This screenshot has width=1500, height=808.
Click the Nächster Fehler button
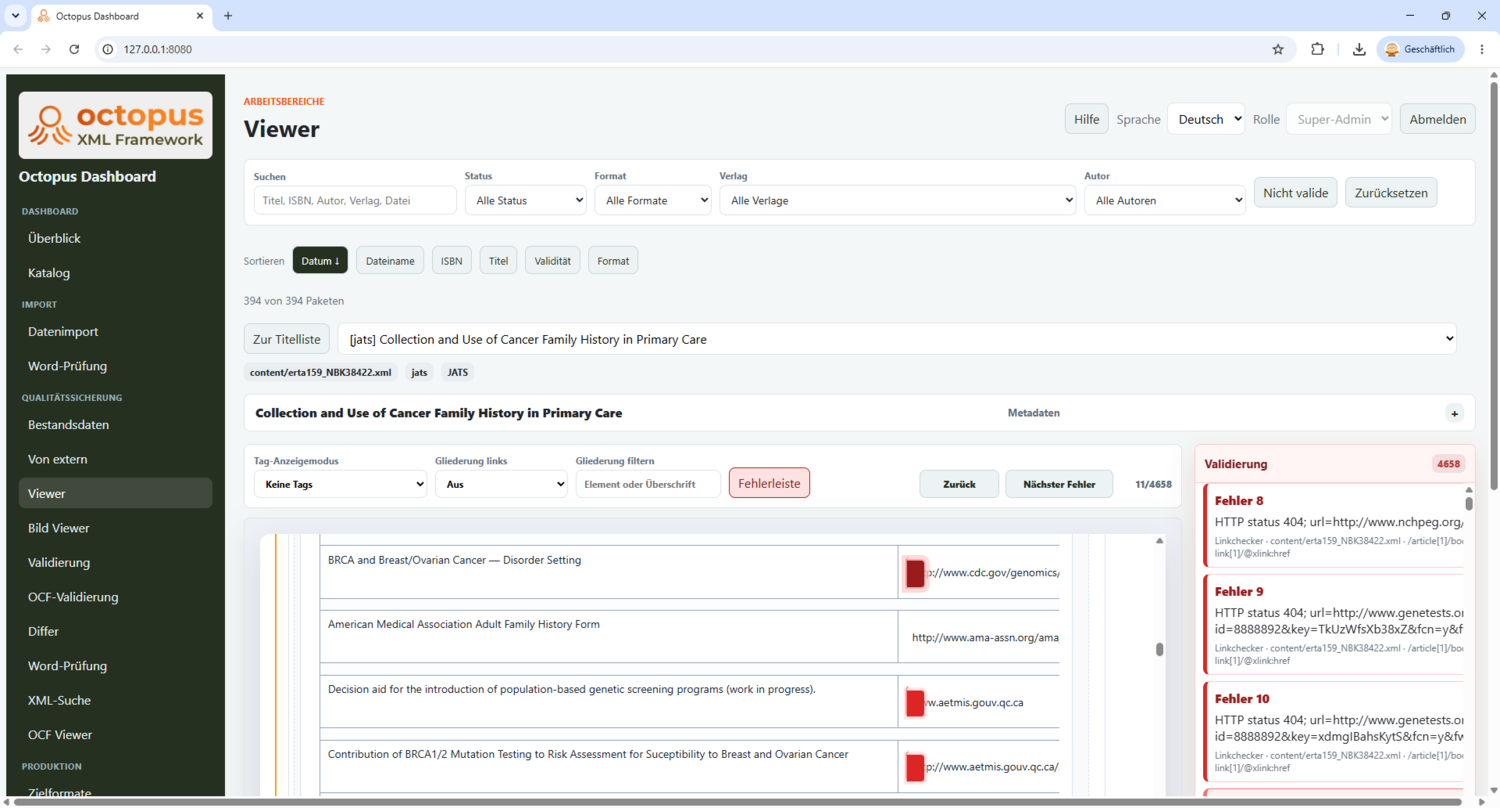click(x=1059, y=484)
